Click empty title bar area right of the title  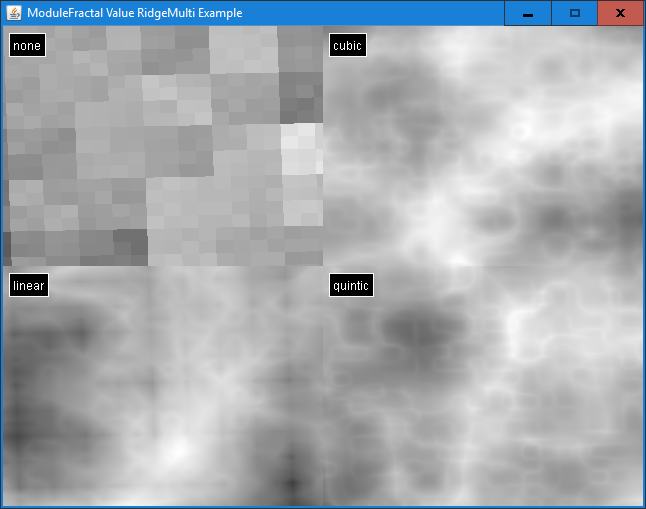pos(380,13)
